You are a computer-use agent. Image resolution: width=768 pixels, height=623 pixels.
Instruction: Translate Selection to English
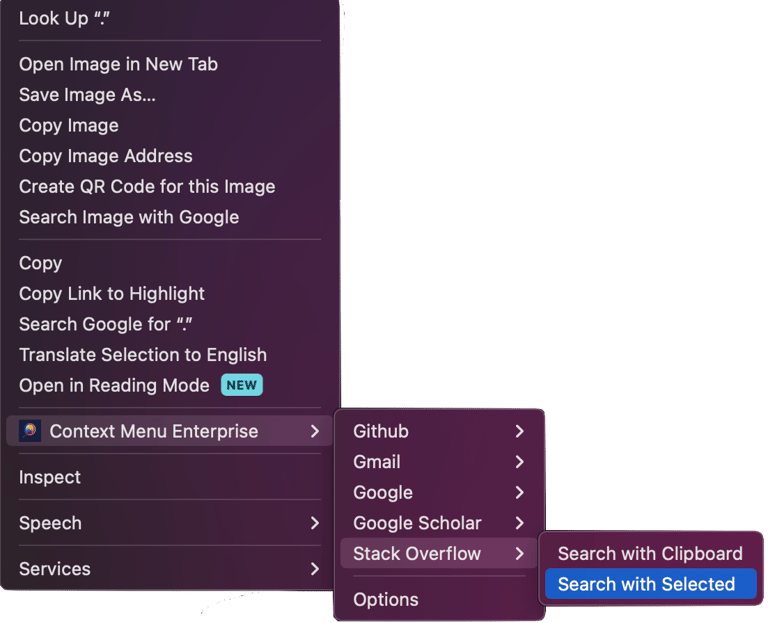169,355
